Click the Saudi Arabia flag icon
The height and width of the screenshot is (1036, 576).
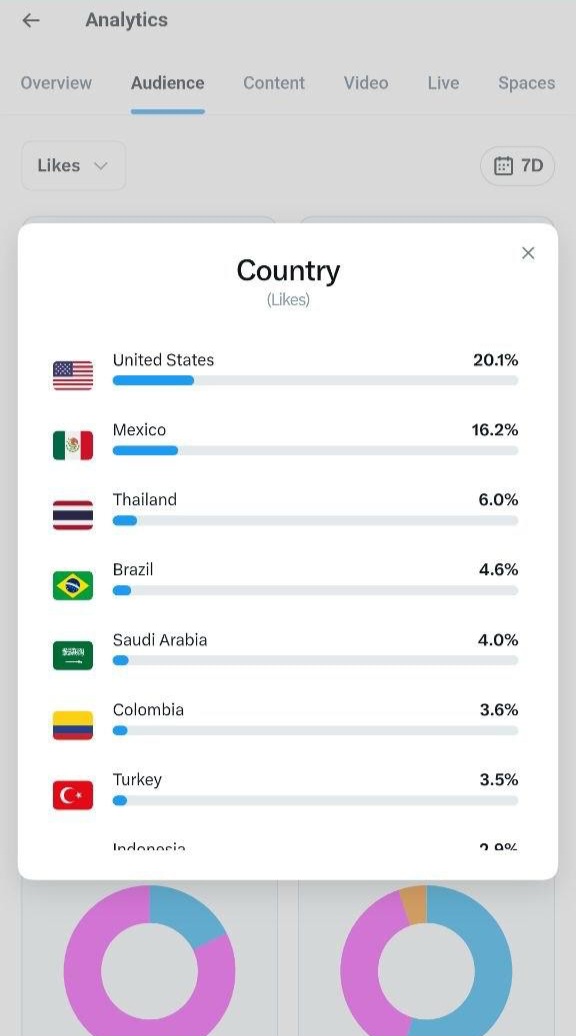coord(73,655)
